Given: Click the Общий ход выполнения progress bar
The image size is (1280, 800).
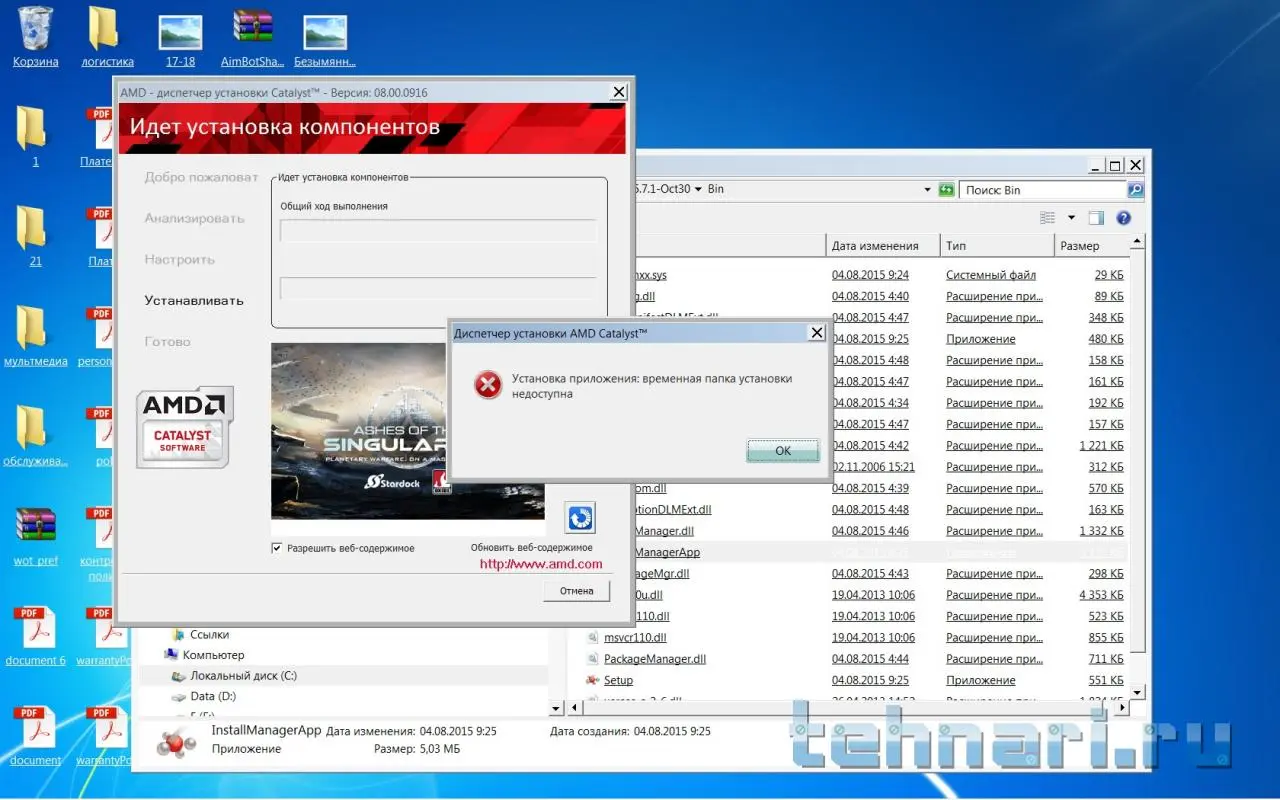Looking at the screenshot, I should (x=439, y=231).
